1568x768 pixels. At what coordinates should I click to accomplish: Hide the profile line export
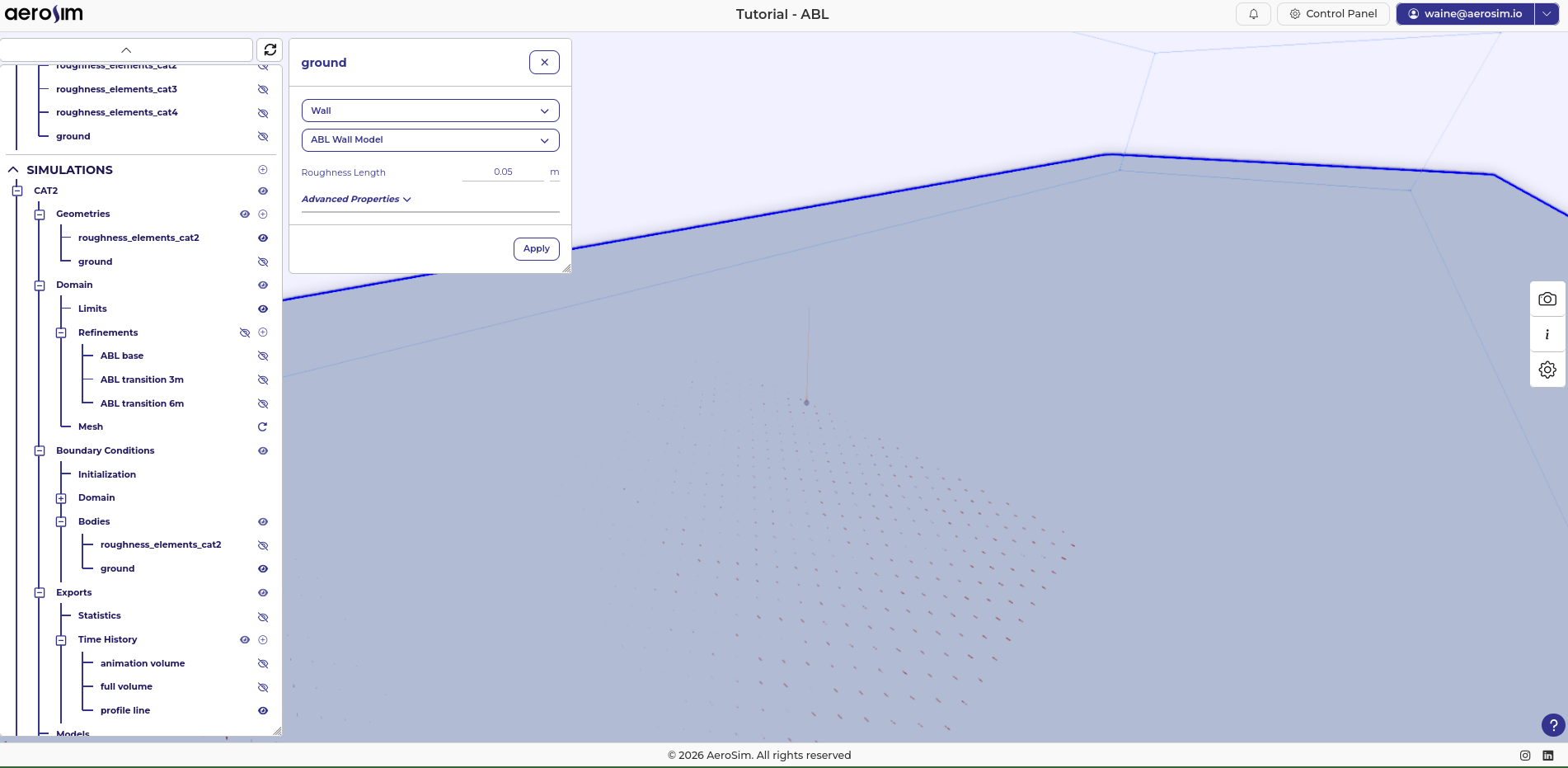[x=263, y=711]
